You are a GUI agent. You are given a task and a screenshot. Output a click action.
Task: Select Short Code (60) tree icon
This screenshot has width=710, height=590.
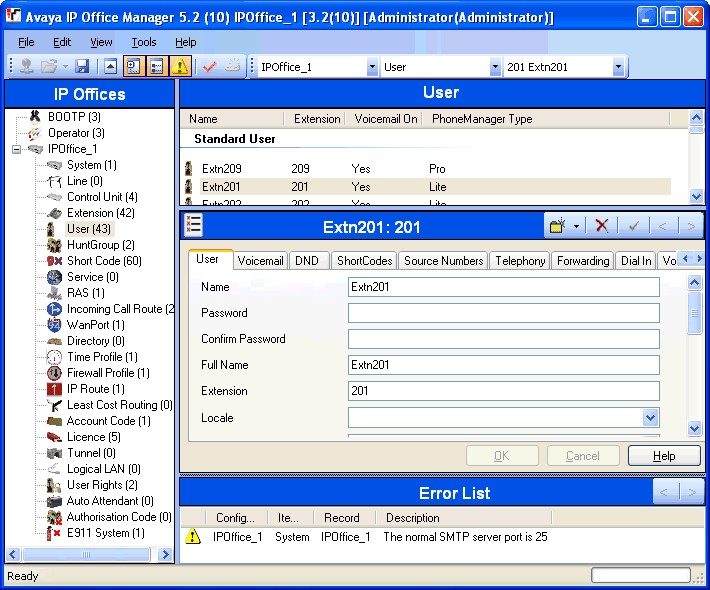tap(54, 261)
